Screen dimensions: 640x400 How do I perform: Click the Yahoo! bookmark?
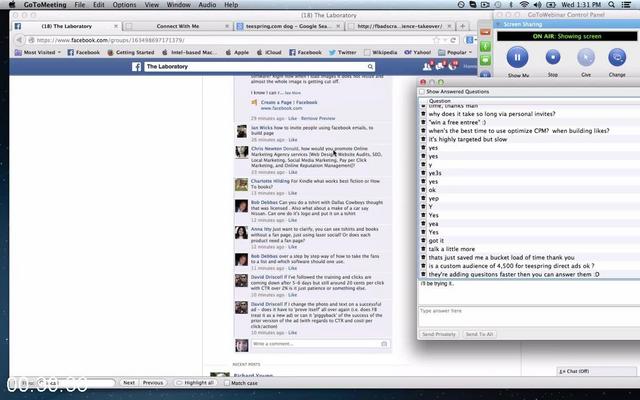pyautogui.click(x=418, y=52)
